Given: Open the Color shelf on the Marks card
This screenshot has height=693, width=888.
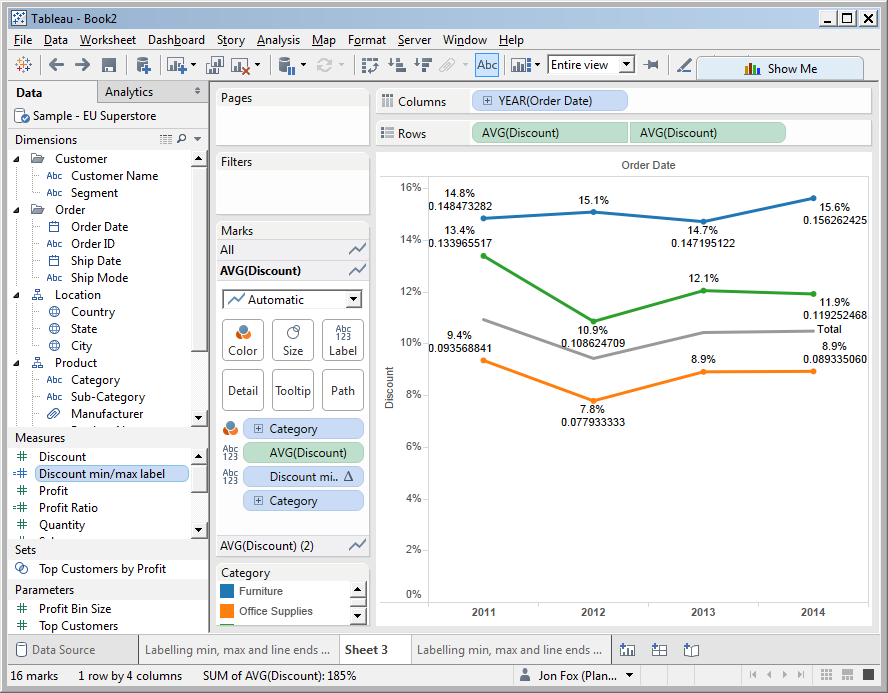Looking at the screenshot, I should click(x=242, y=340).
